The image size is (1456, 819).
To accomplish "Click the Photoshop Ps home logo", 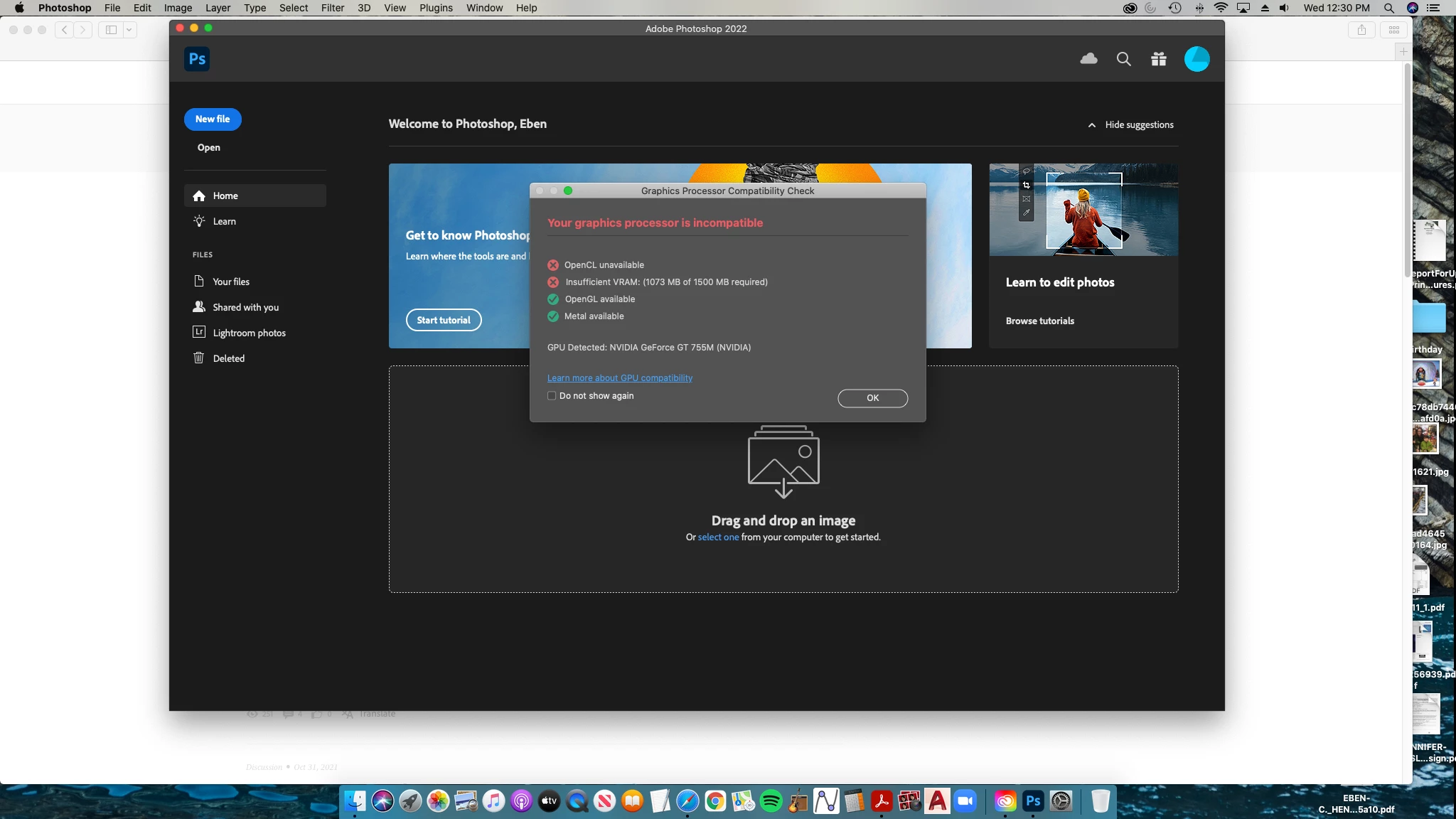I will (197, 59).
